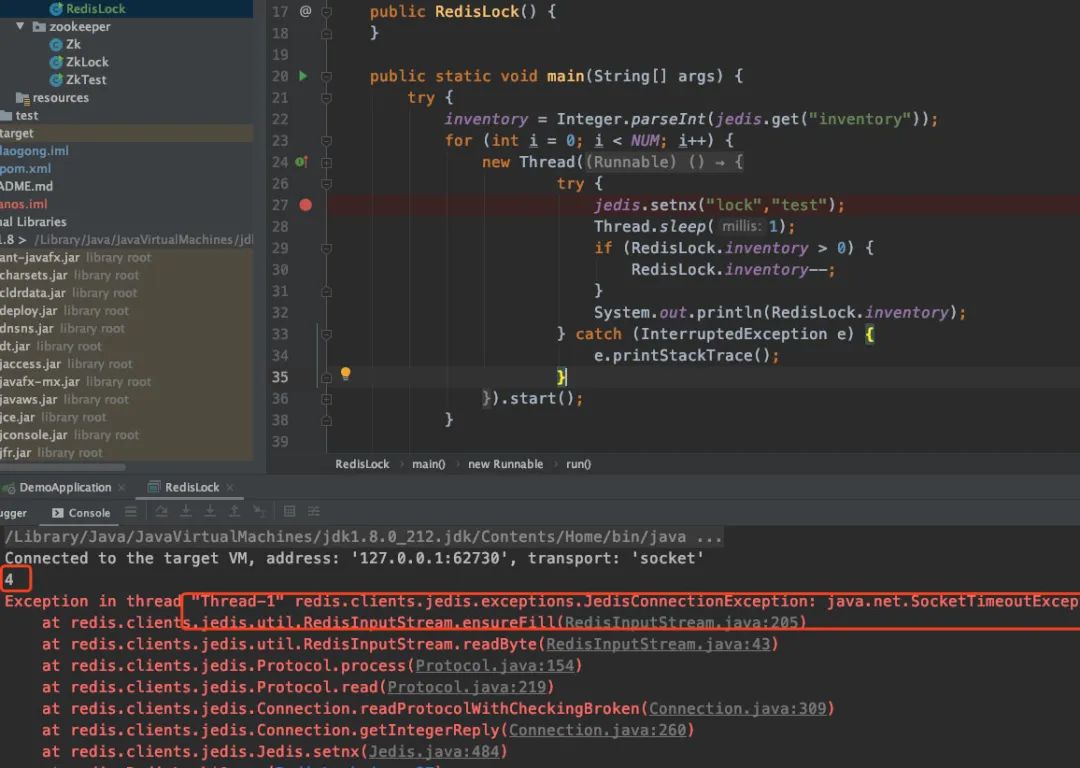The width and height of the screenshot is (1080, 768).
Task: Click the console layout settings icon beside Console
Action: click(x=131, y=511)
